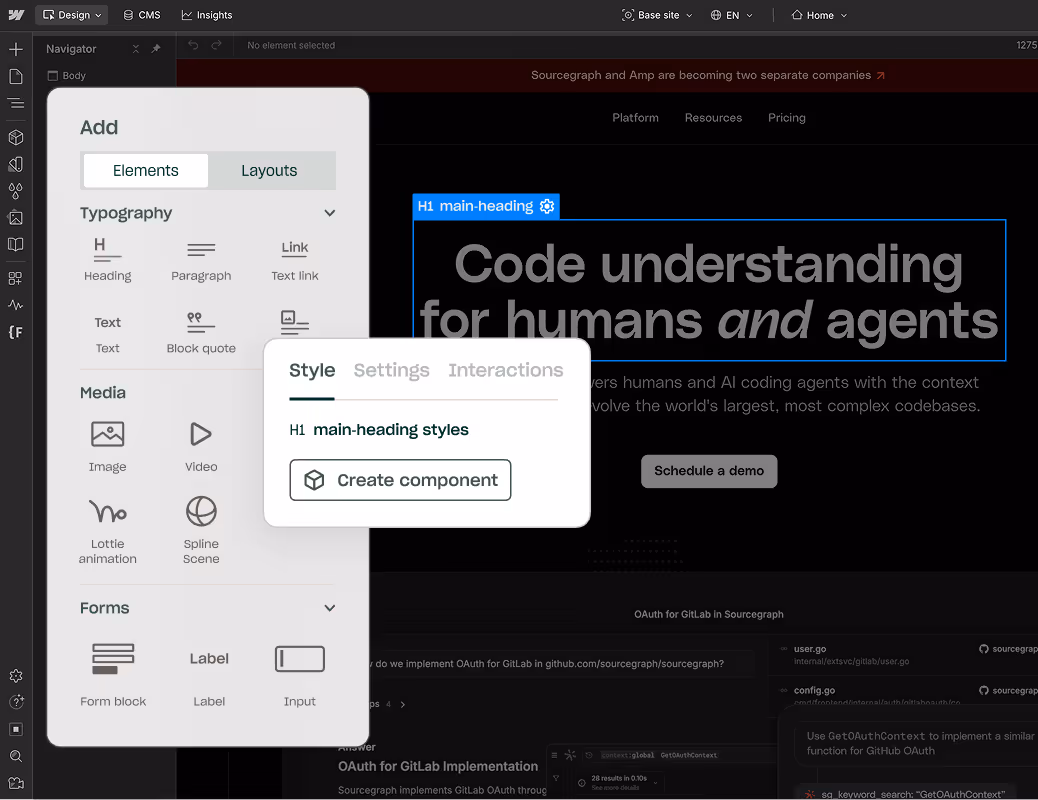Open the Apps grid icon
The height and width of the screenshot is (800, 1038).
point(16,278)
